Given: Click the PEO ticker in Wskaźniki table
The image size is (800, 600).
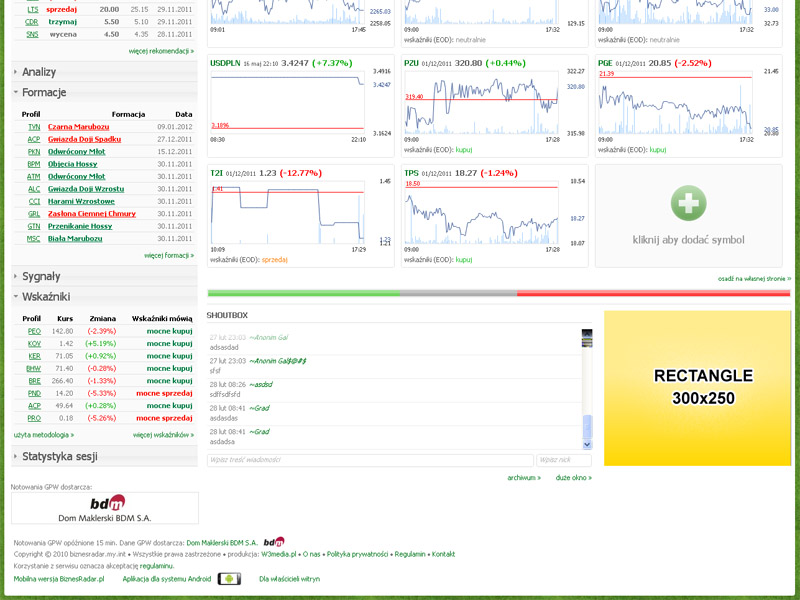Looking at the screenshot, I should coord(34,331).
